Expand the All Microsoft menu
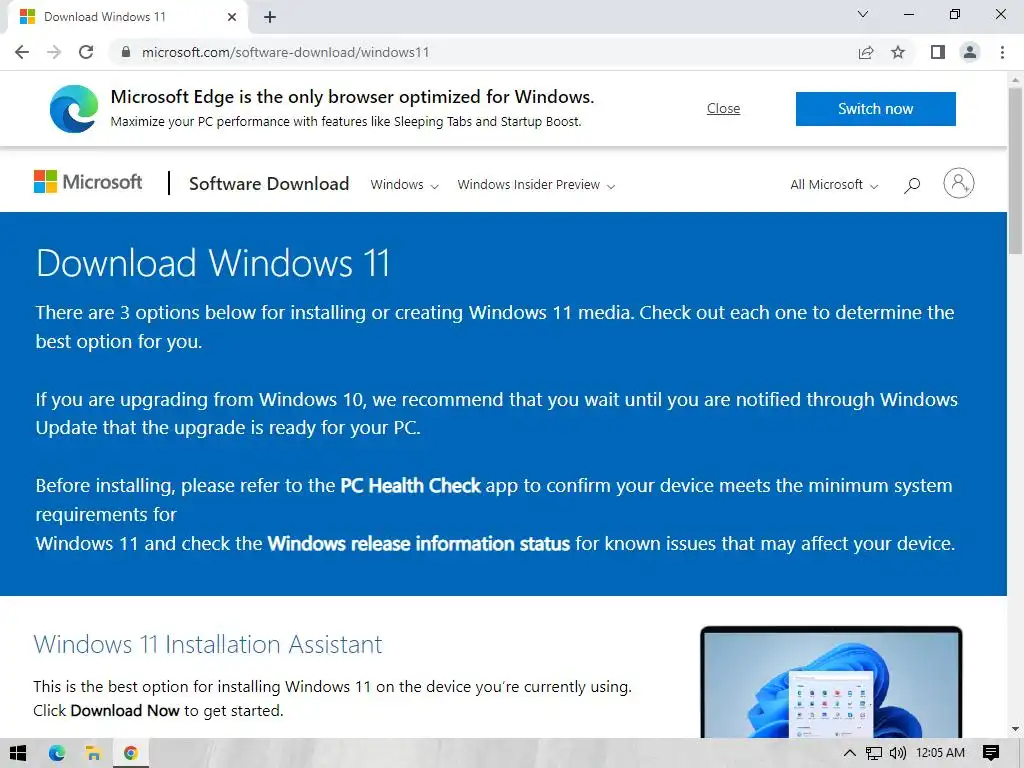 tap(834, 185)
